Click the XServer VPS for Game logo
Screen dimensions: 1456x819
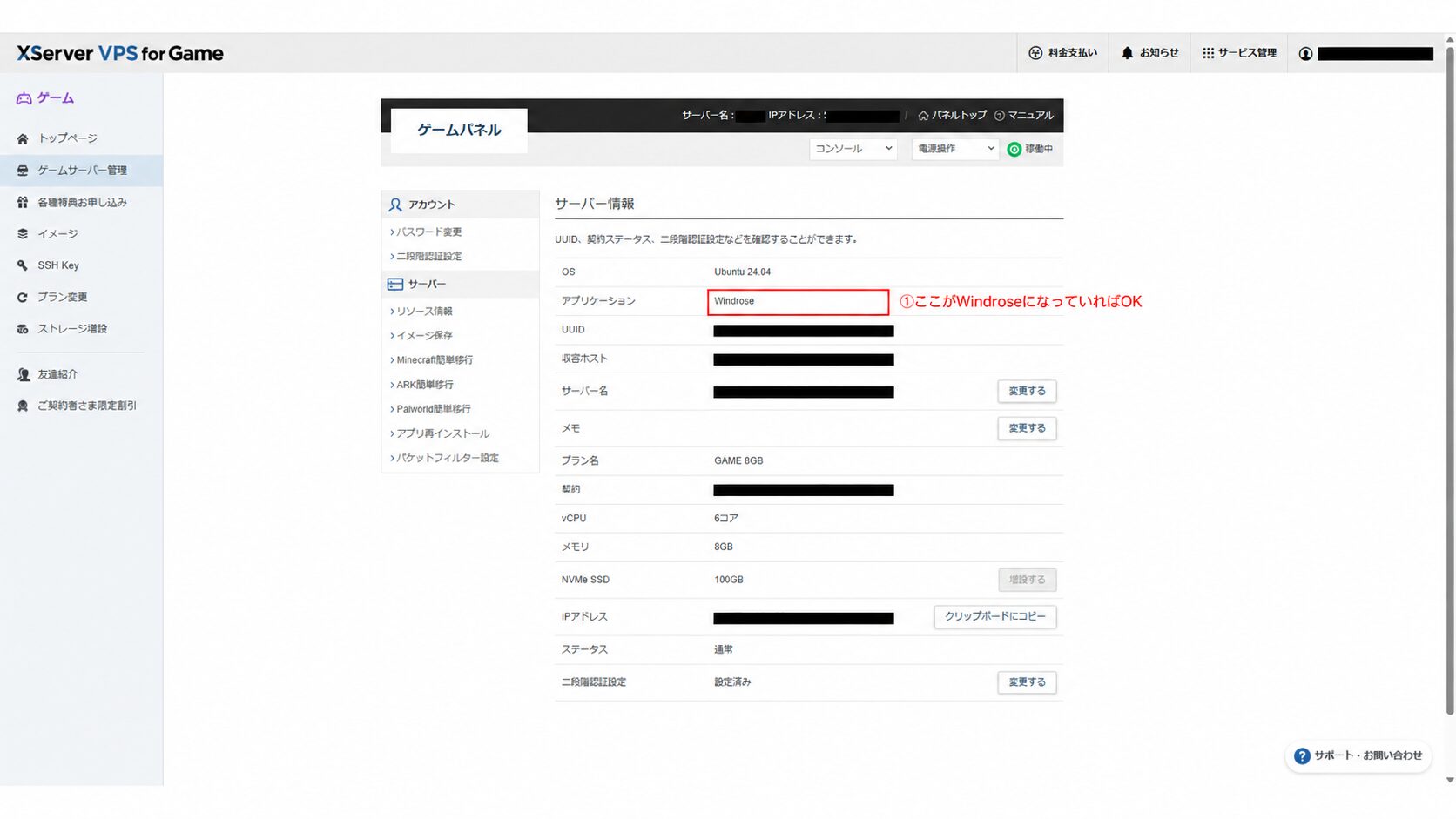click(120, 53)
